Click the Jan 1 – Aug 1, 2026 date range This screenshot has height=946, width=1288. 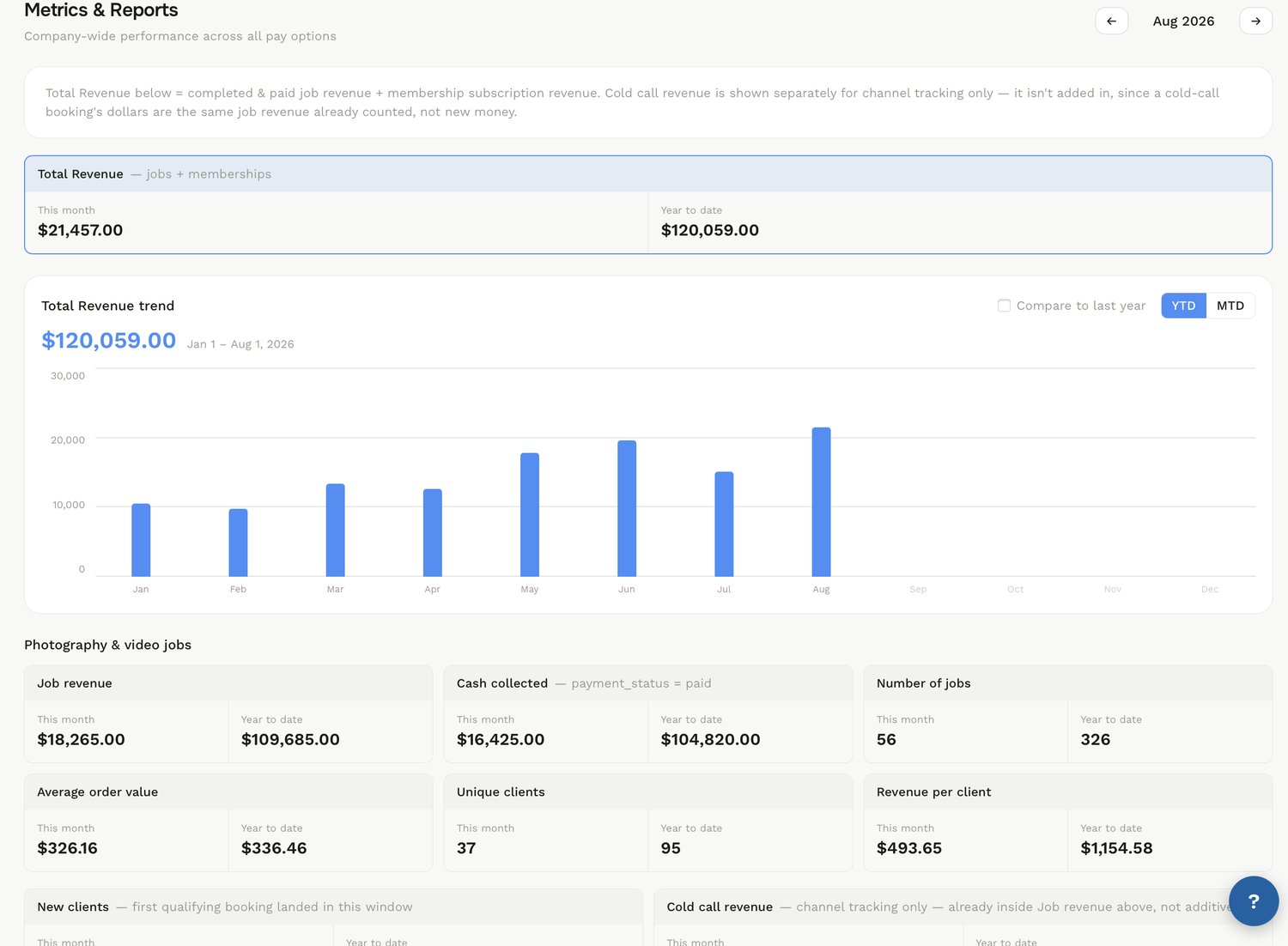click(x=240, y=344)
